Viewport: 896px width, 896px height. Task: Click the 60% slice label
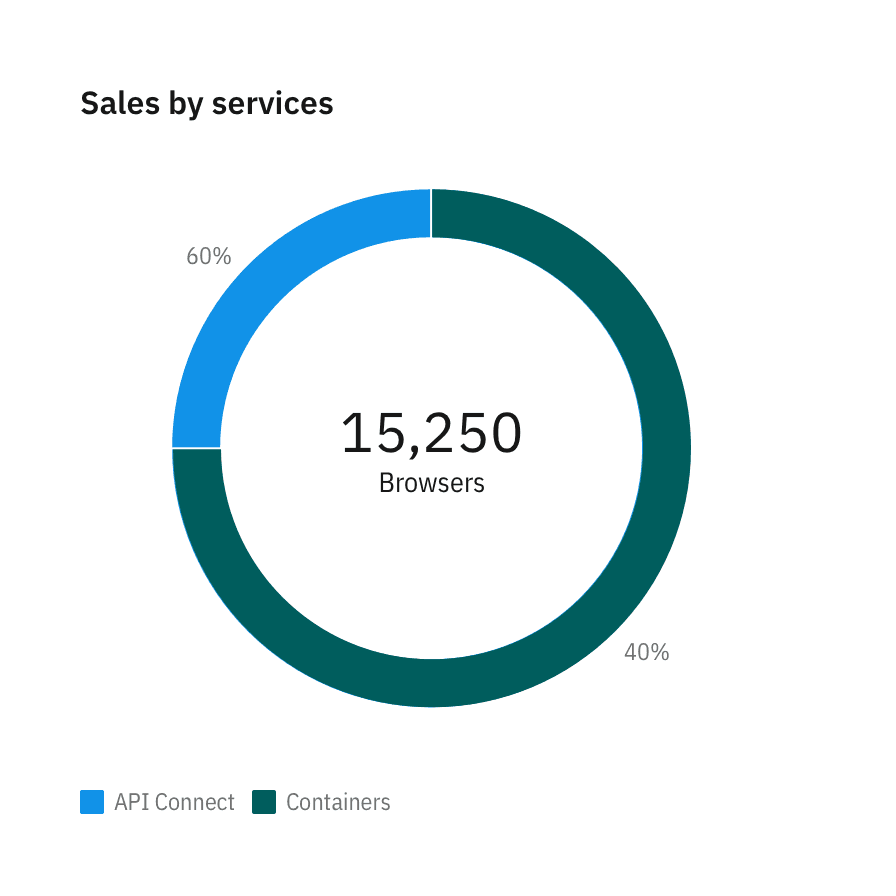pos(208,256)
